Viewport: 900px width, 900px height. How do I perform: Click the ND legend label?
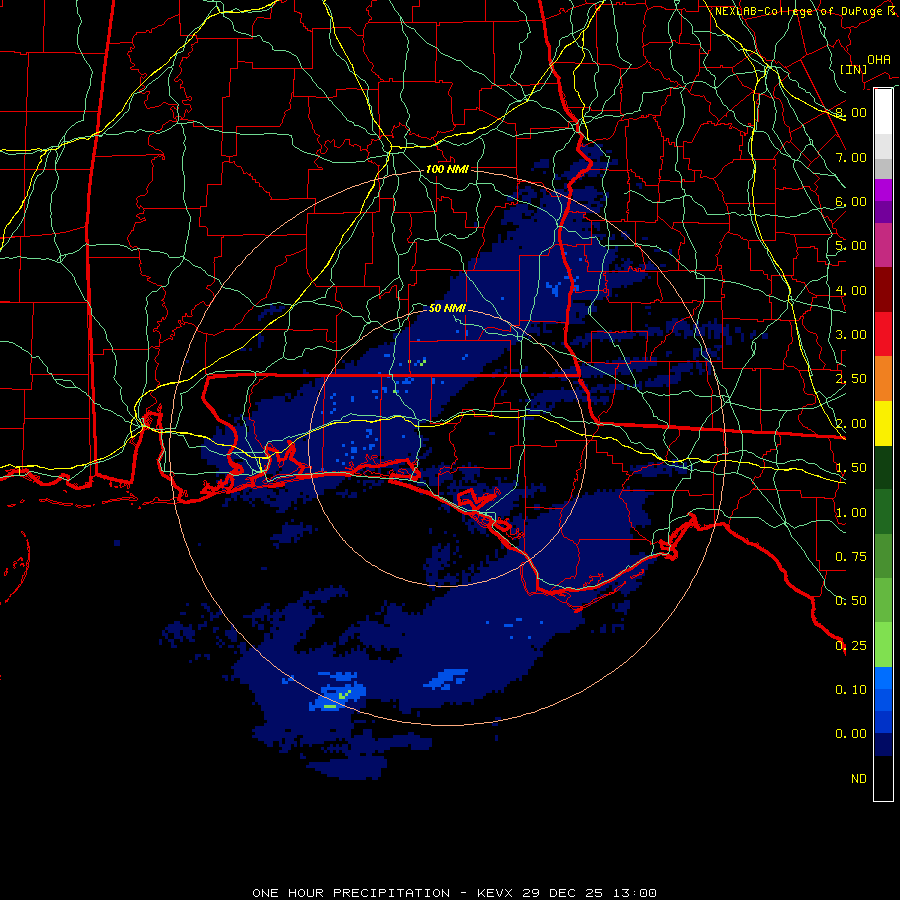coord(859,779)
